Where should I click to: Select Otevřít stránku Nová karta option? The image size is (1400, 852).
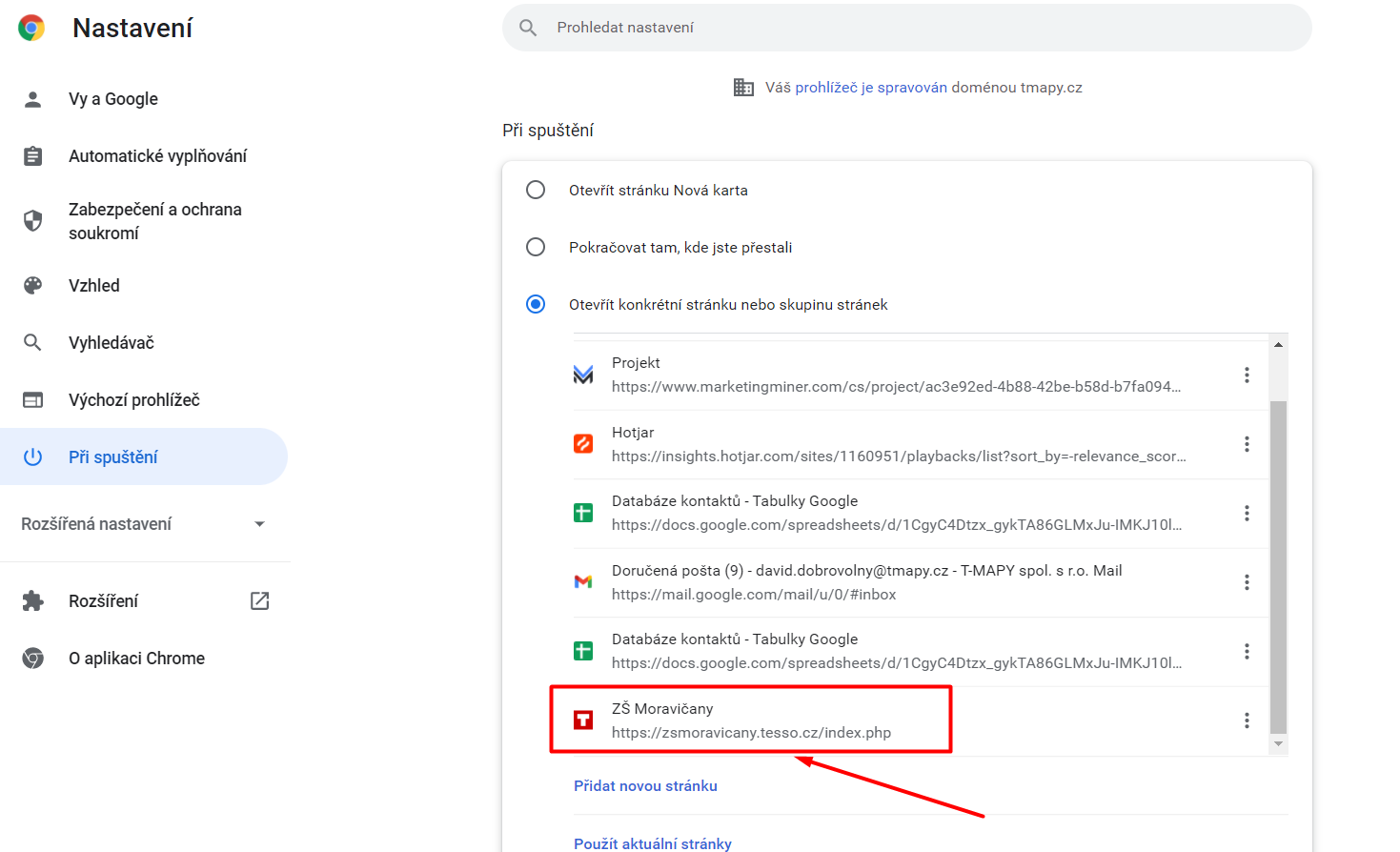(x=536, y=190)
